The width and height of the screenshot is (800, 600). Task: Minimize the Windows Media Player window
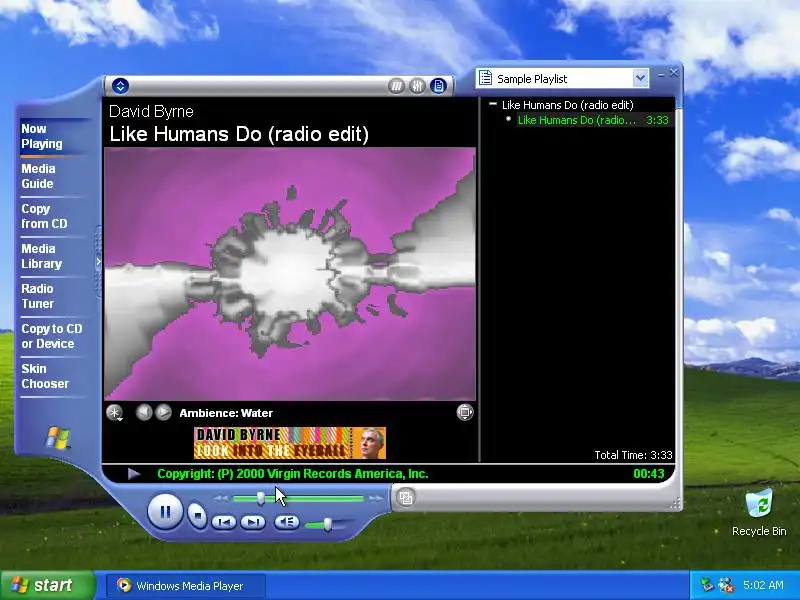(x=661, y=75)
